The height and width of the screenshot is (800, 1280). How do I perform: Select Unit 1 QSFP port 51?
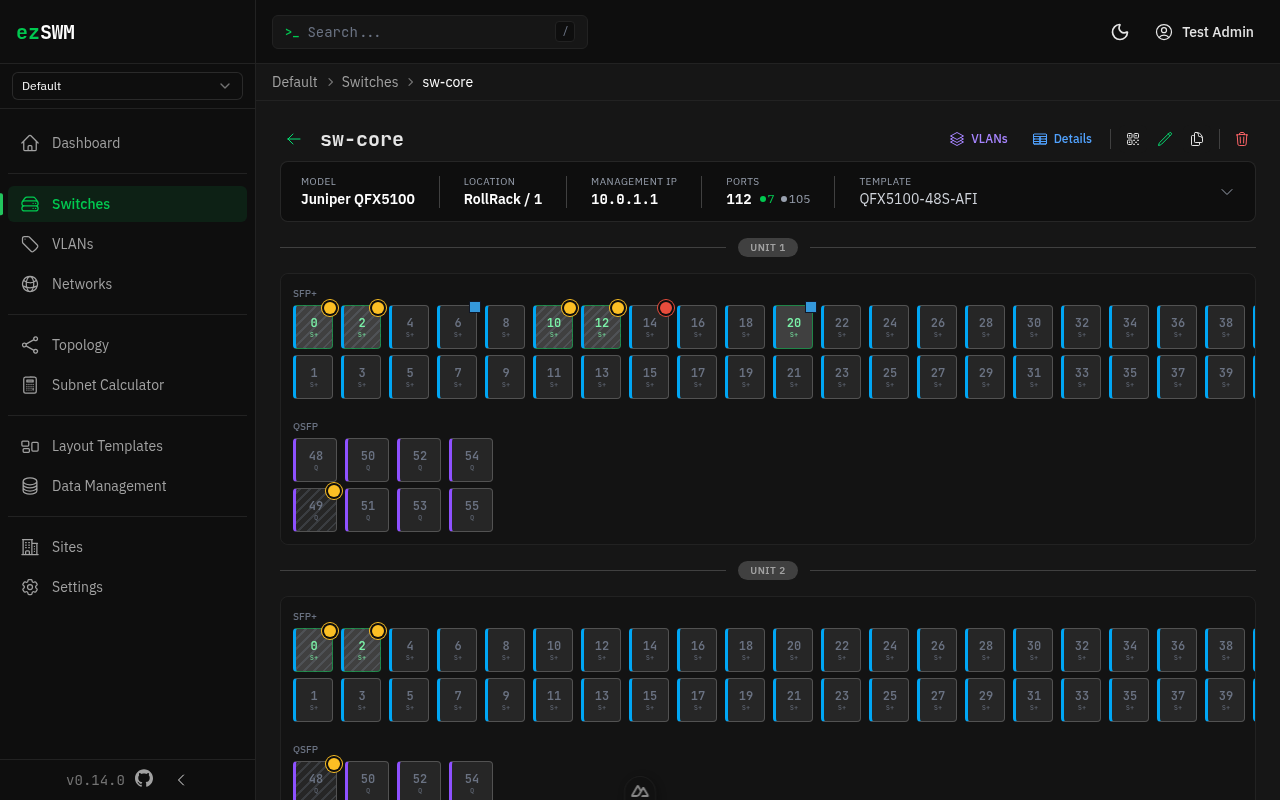click(x=367, y=510)
